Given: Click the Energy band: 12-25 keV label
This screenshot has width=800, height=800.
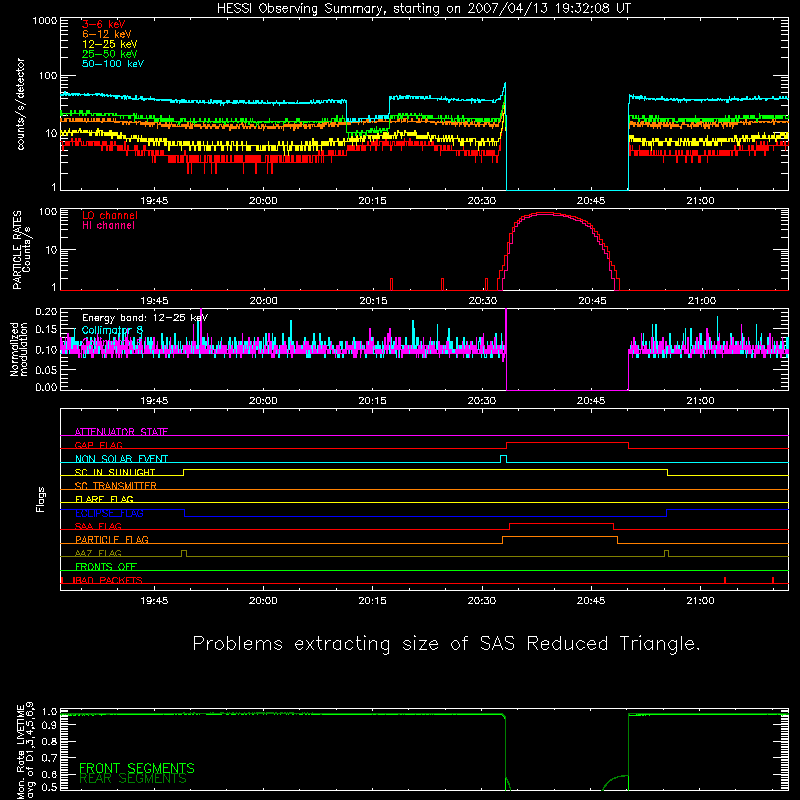Looking at the screenshot, I should point(144,318).
